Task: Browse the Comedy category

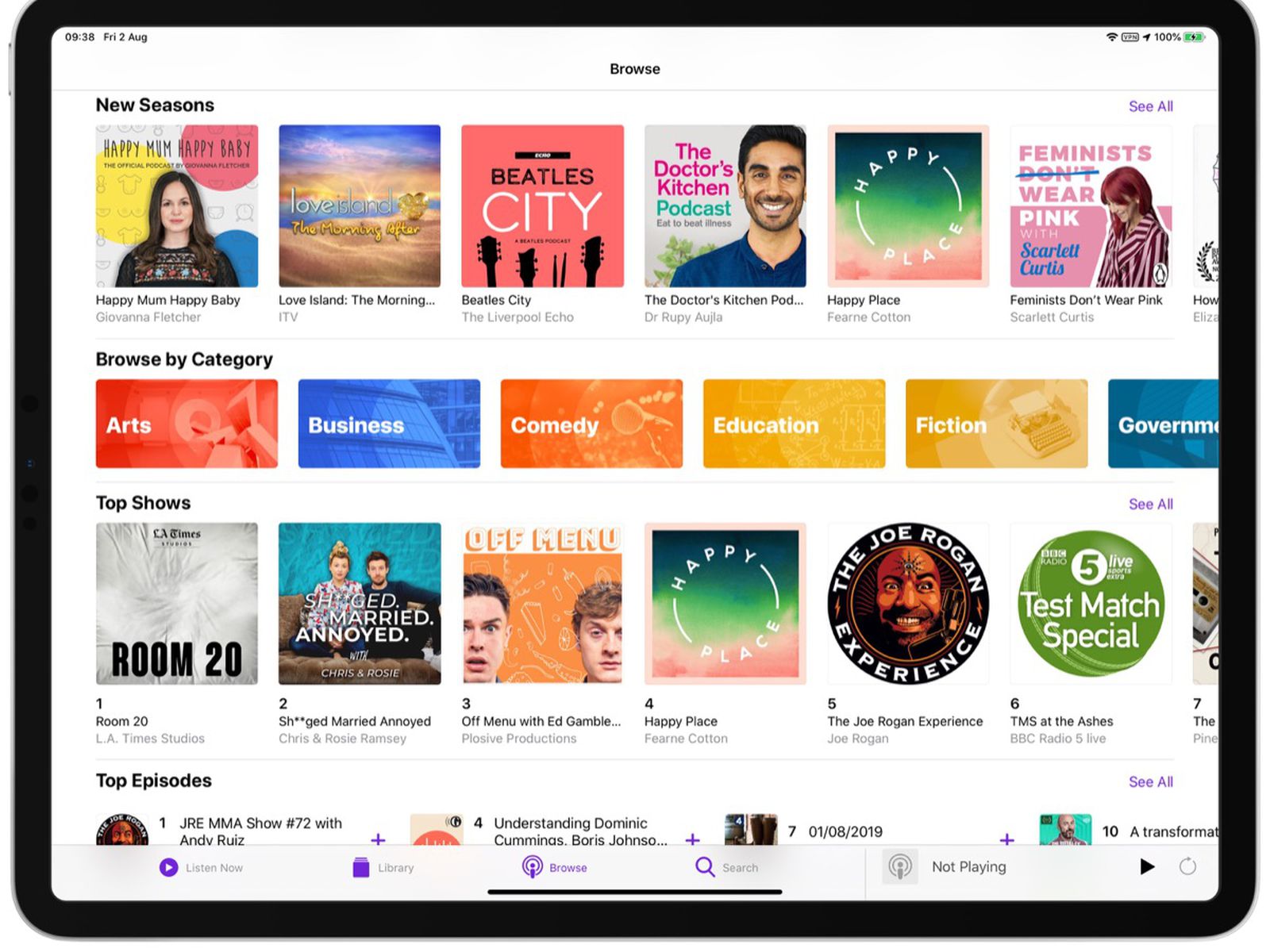Action: click(591, 423)
